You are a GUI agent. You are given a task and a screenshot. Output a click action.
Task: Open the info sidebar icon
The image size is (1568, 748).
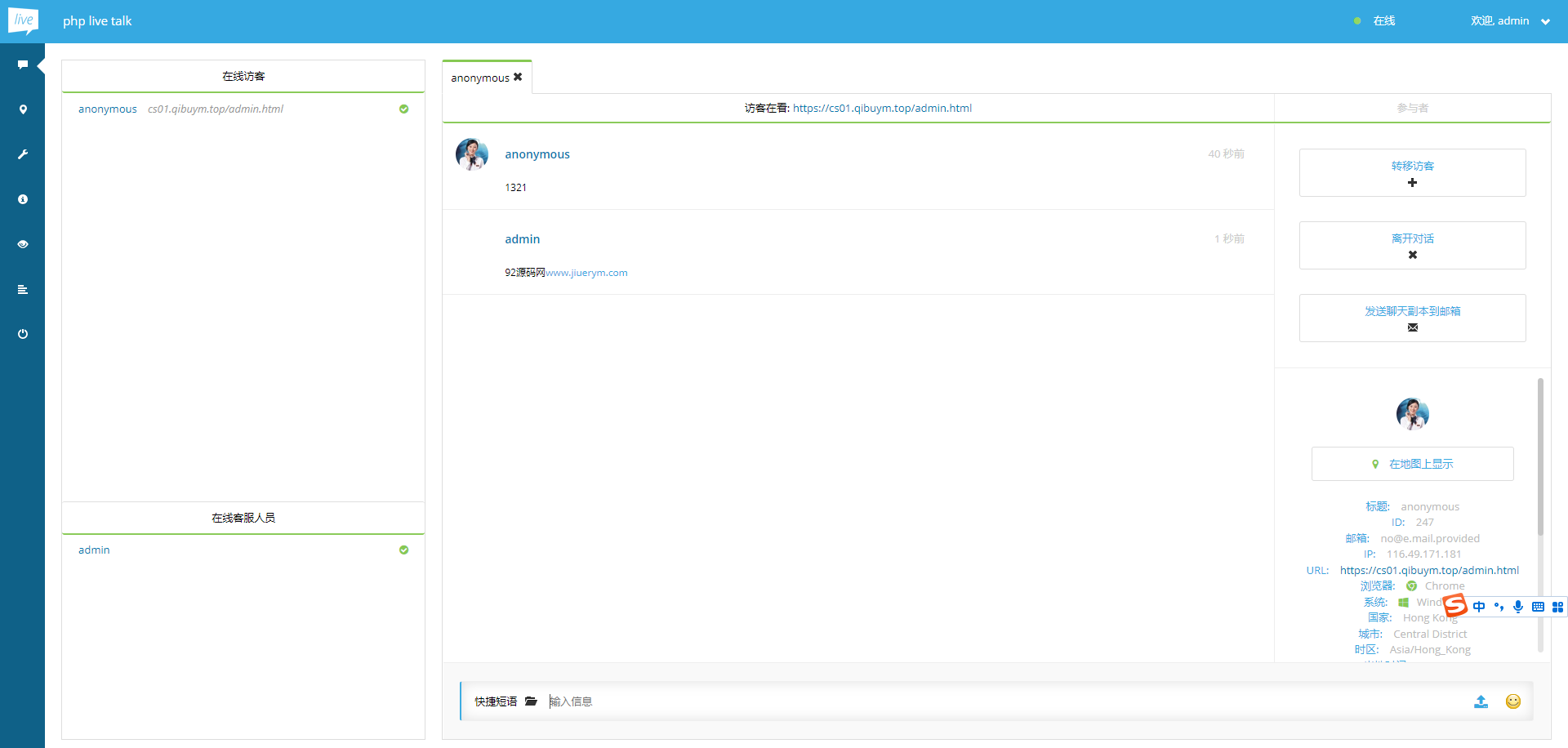point(23,199)
